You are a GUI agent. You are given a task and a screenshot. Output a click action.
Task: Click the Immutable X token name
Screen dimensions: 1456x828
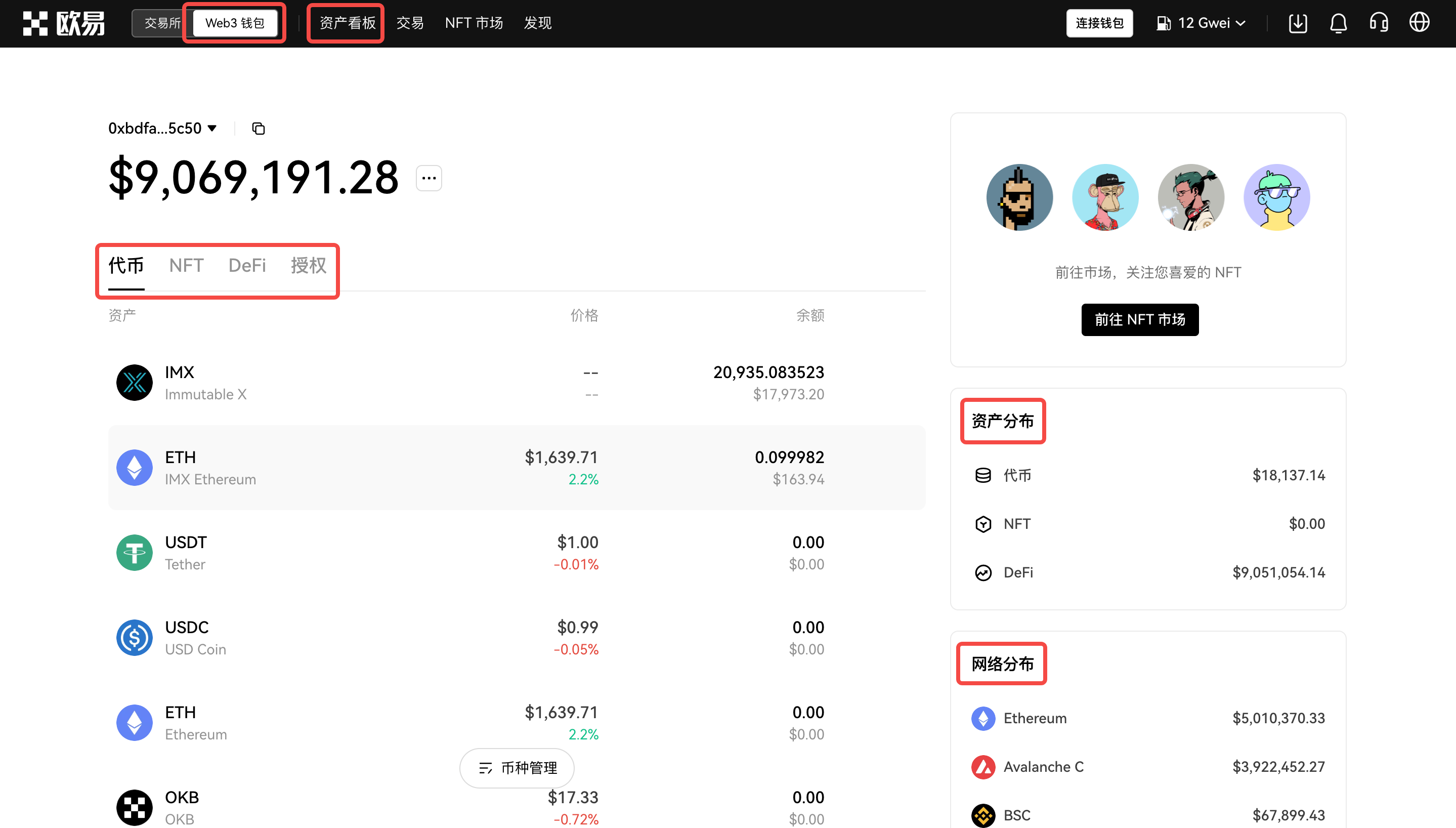[x=206, y=395]
